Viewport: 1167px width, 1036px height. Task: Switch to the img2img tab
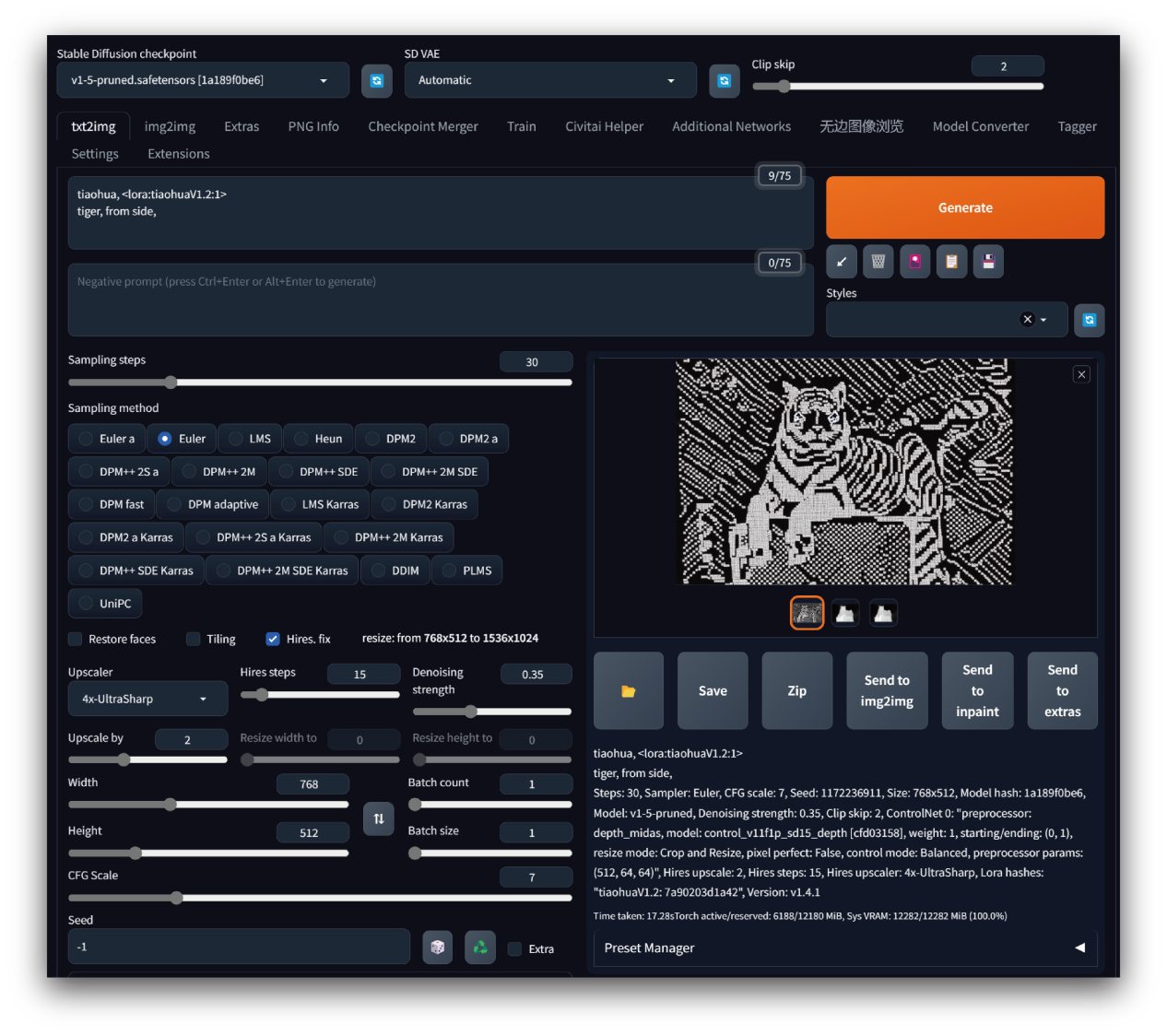click(170, 126)
